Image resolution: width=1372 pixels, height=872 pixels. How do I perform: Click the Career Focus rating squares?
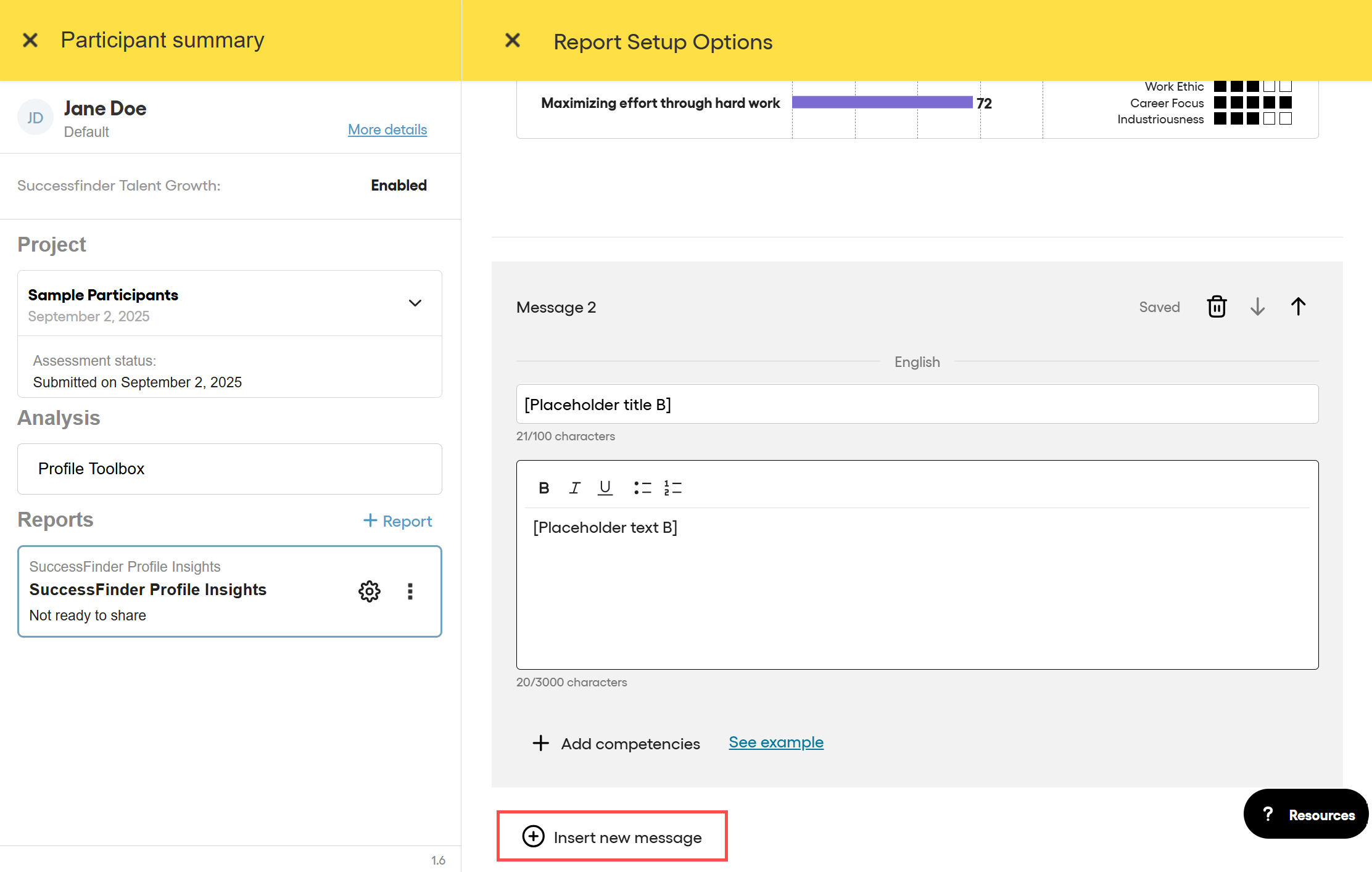pyautogui.click(x=1252, y=102)
